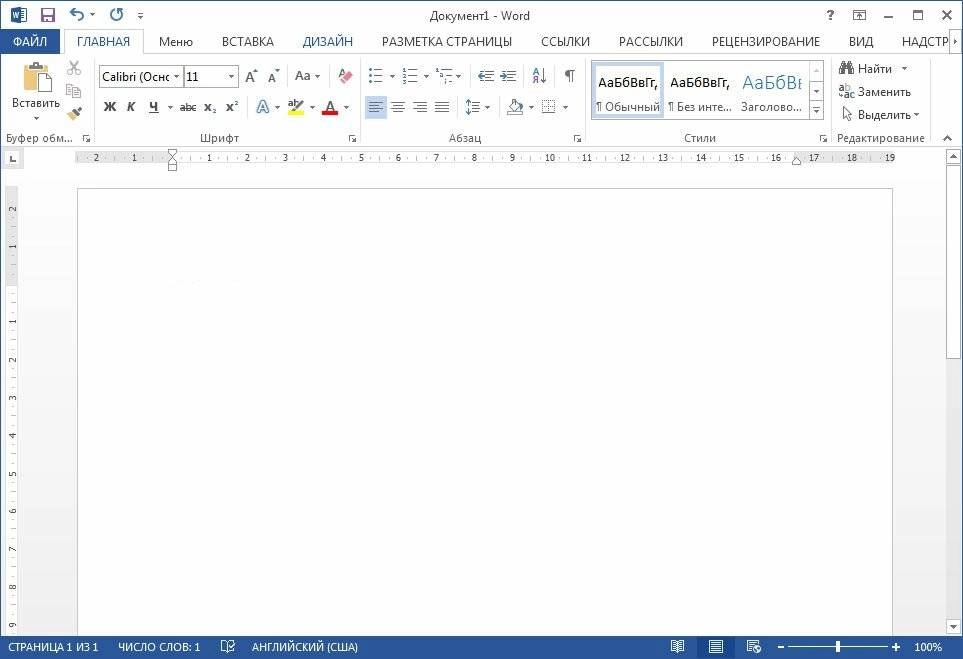Align text to the right
963x659 pixels.
[x=420, y=107]
